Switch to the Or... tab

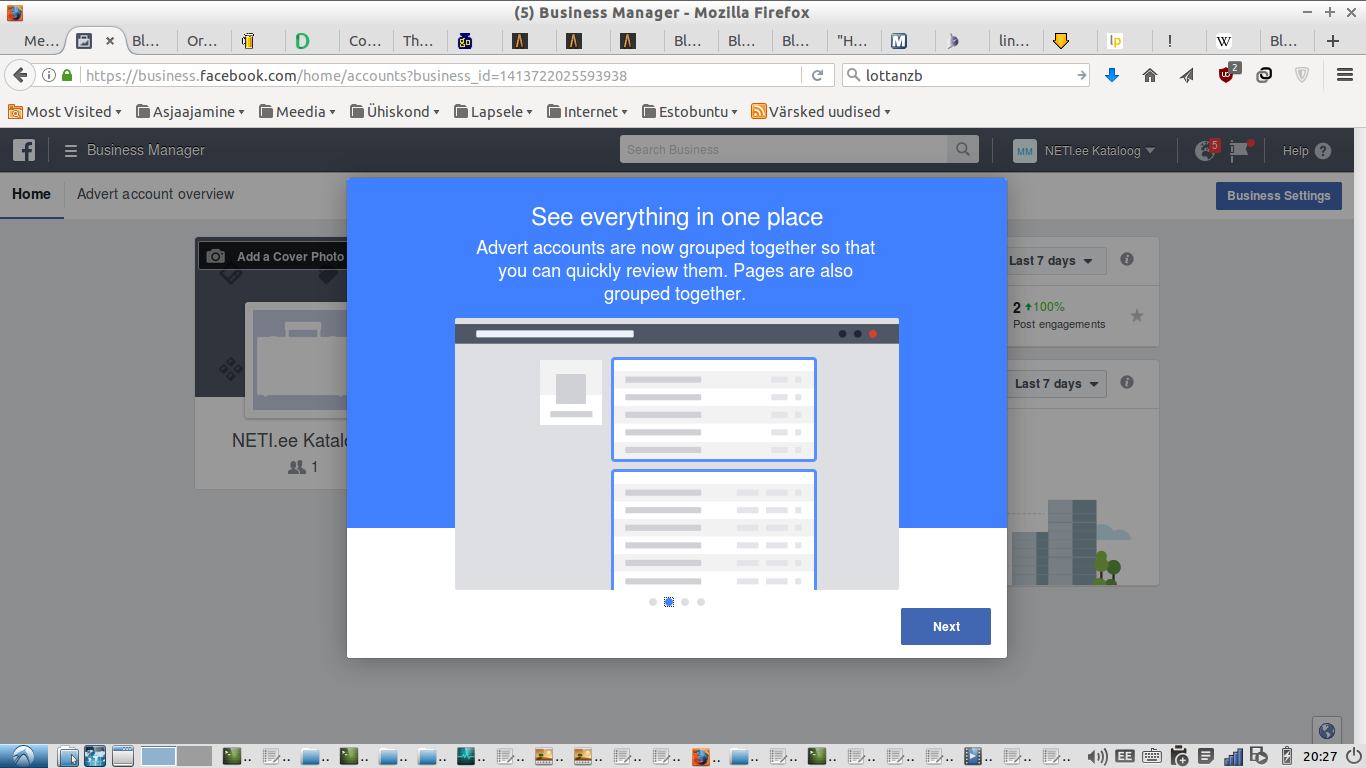pos(203,41)
